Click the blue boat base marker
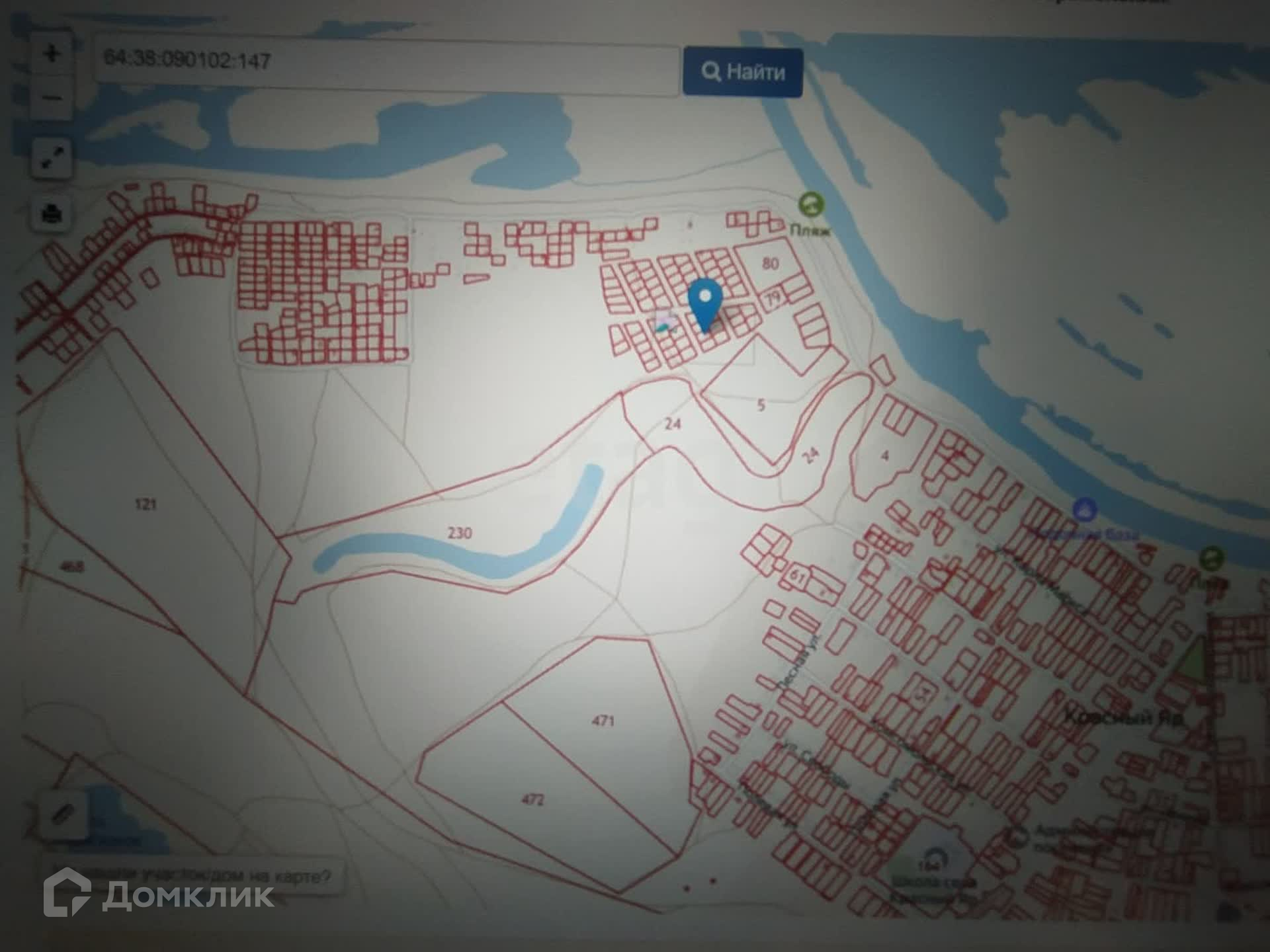 [1084, 510]
